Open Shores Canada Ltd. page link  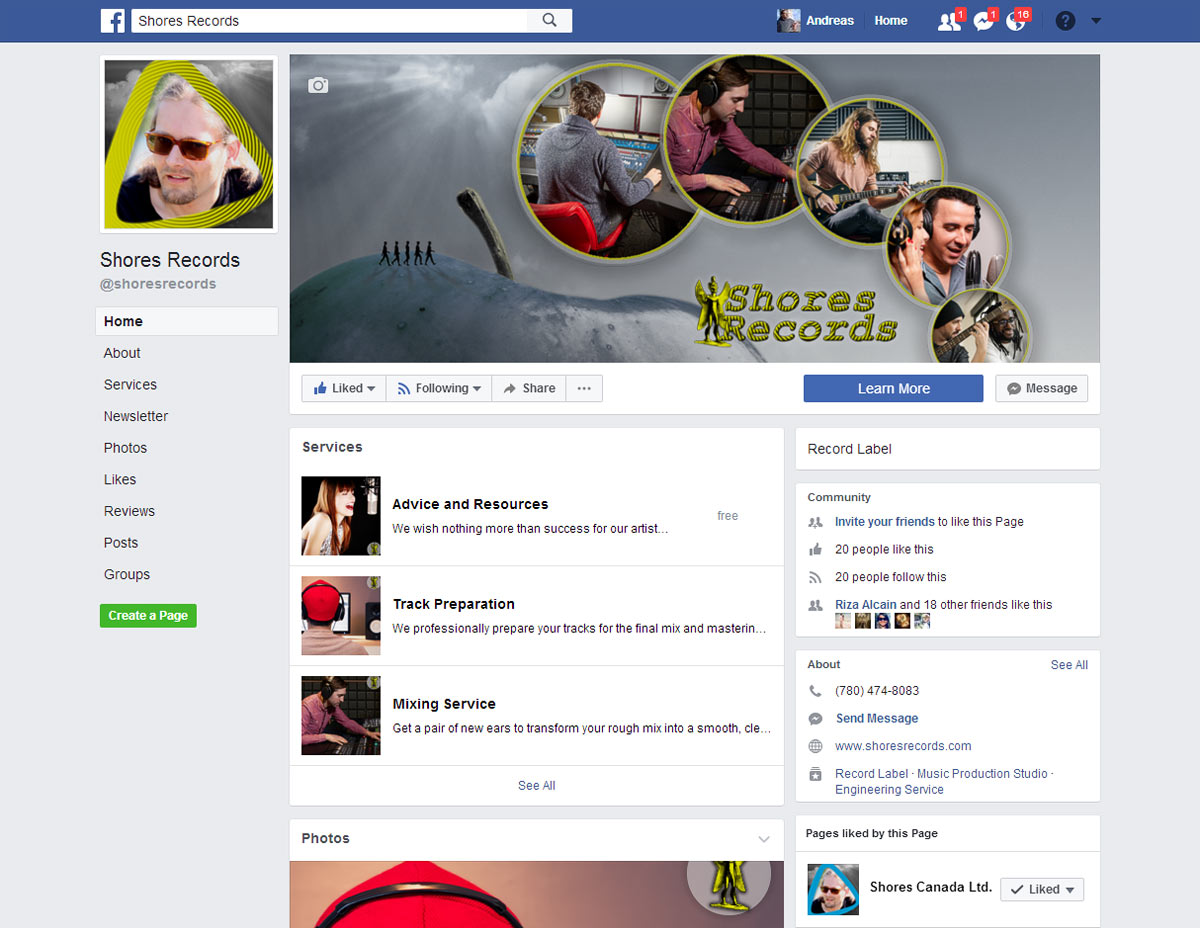coord(931,887)
